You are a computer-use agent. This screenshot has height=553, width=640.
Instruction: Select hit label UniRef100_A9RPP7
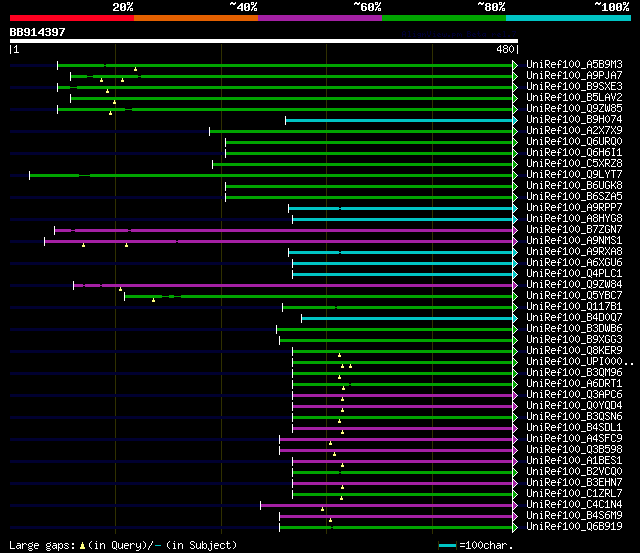[x=574, y=208]
